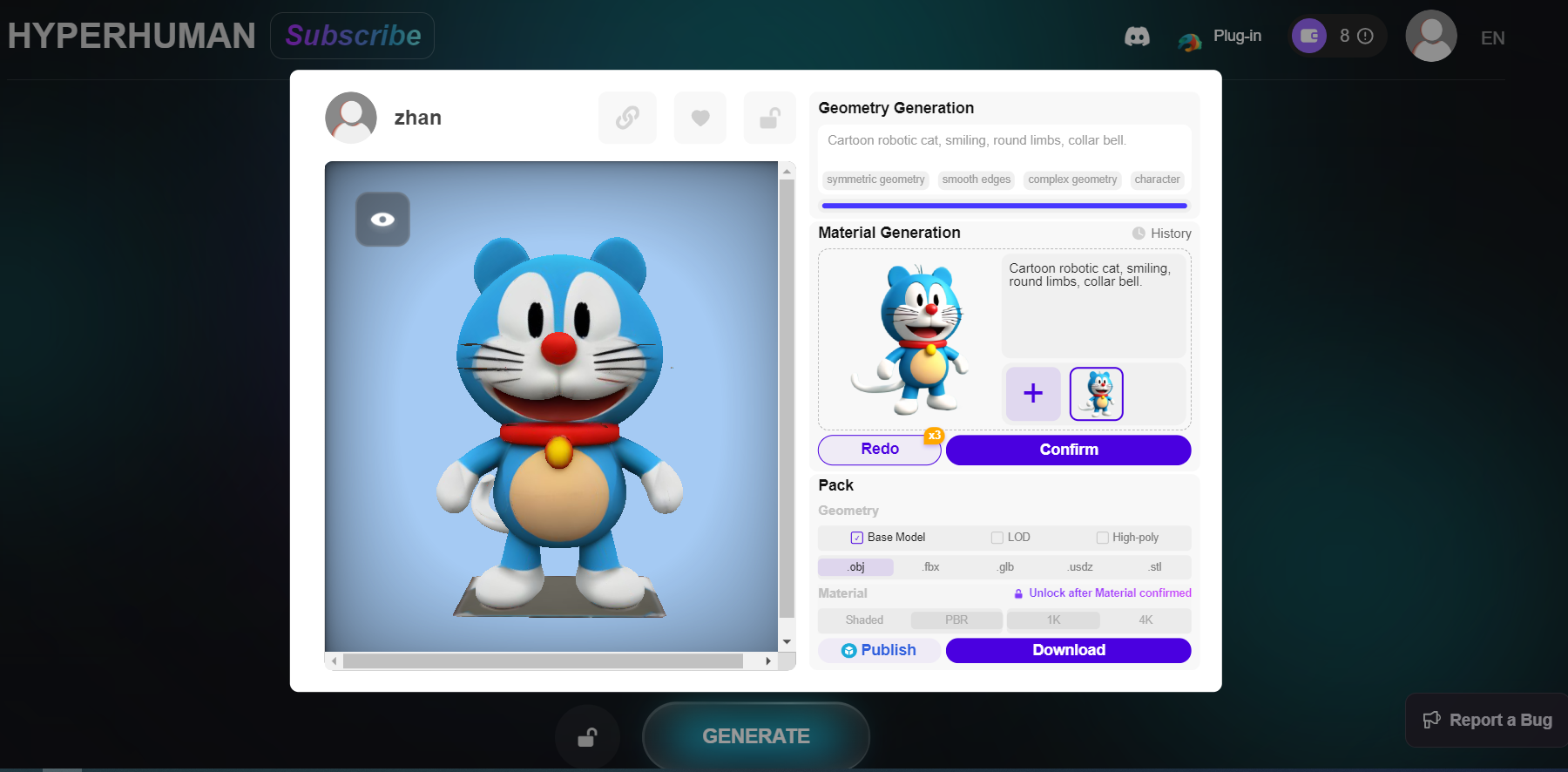Open the Discord link icon
This screenshot has width=1568, height=772.
pyautogui.click(x=1137, y=37)
